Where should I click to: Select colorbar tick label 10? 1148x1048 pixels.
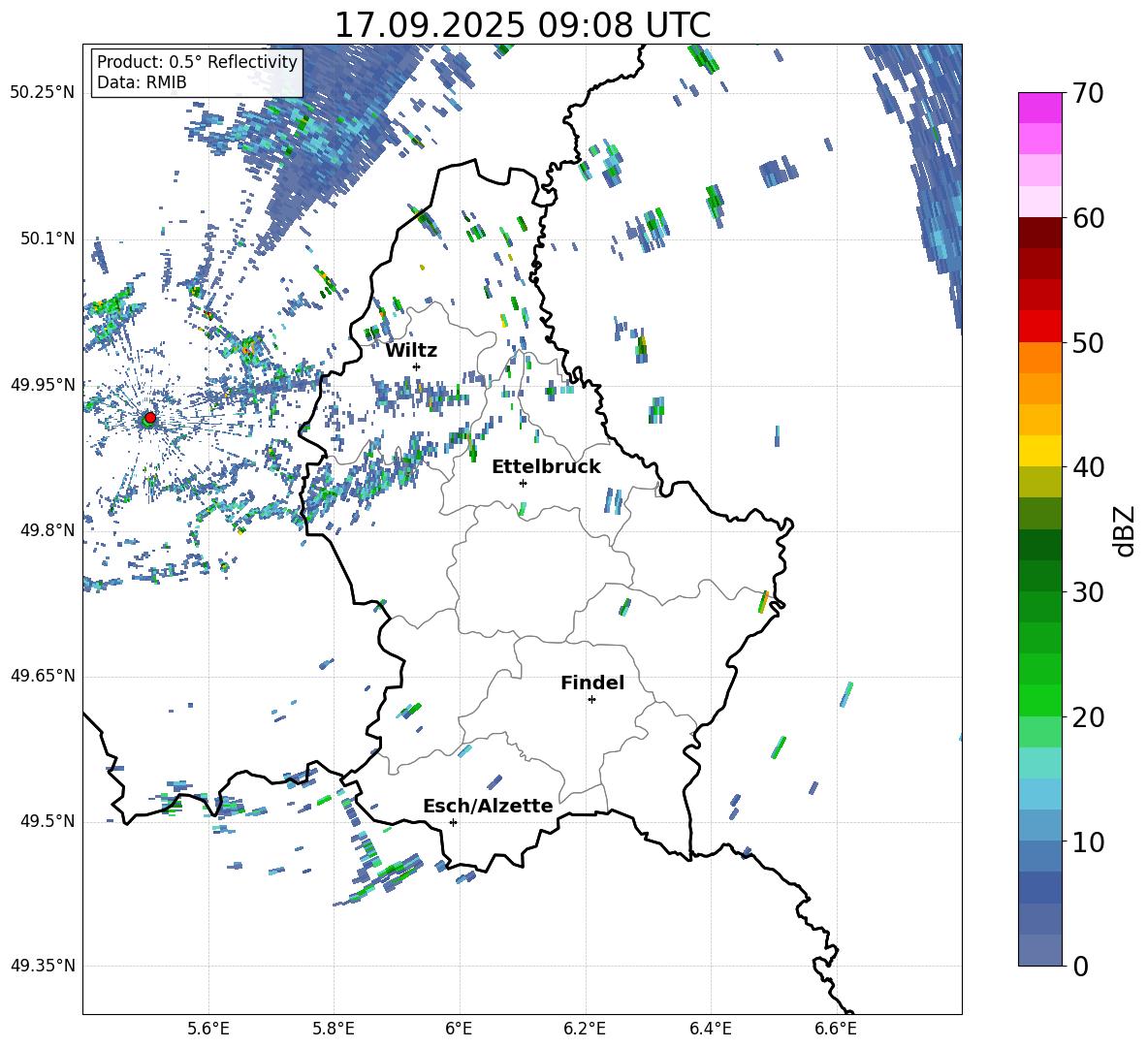pyautogui.click(x=1088, y=842)
